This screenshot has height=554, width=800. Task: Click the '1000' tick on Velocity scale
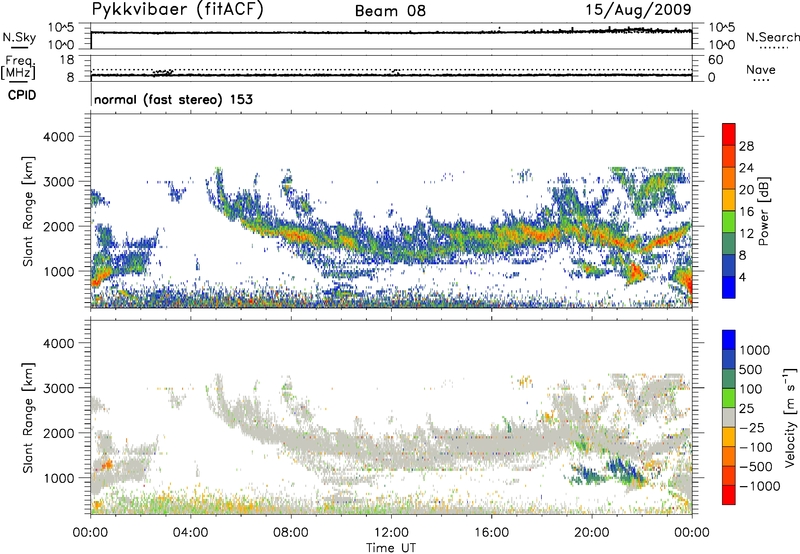755,350
